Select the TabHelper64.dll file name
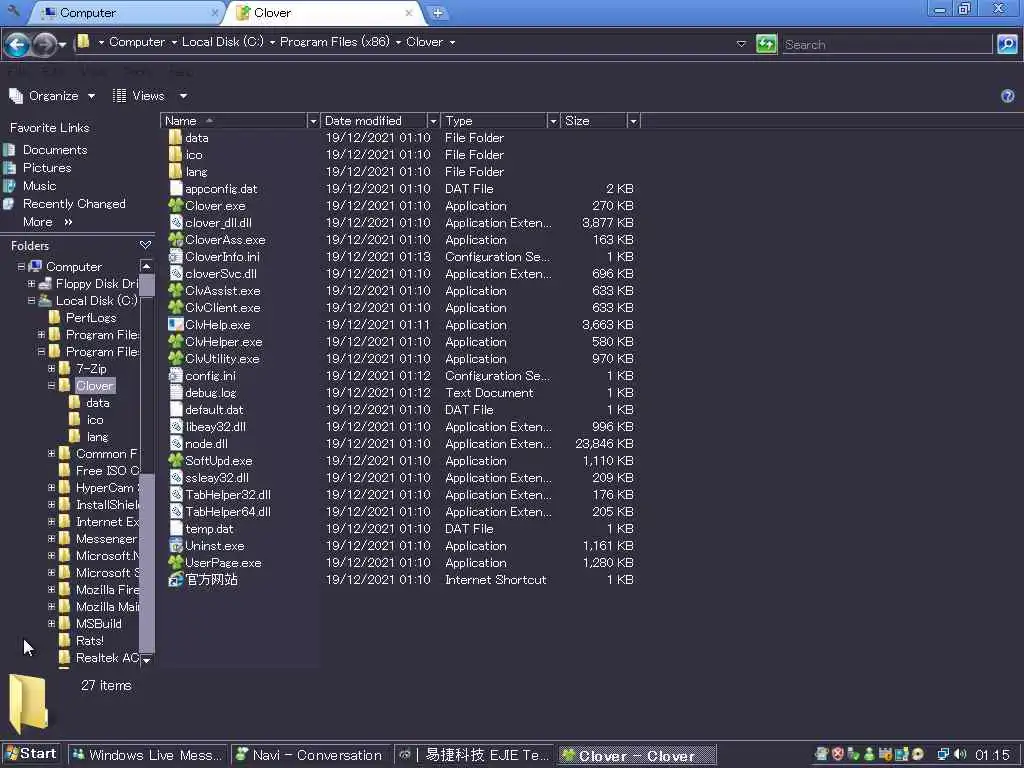Viewport: 1024px width, 768px height. click(228, 511)
